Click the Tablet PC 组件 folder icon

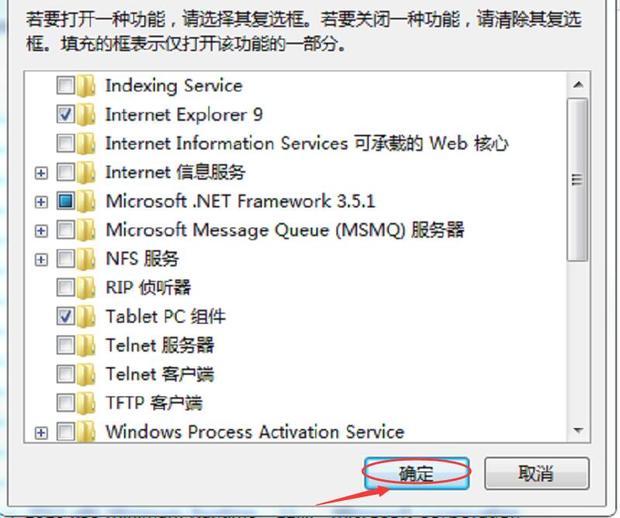(x=86, y=317)
